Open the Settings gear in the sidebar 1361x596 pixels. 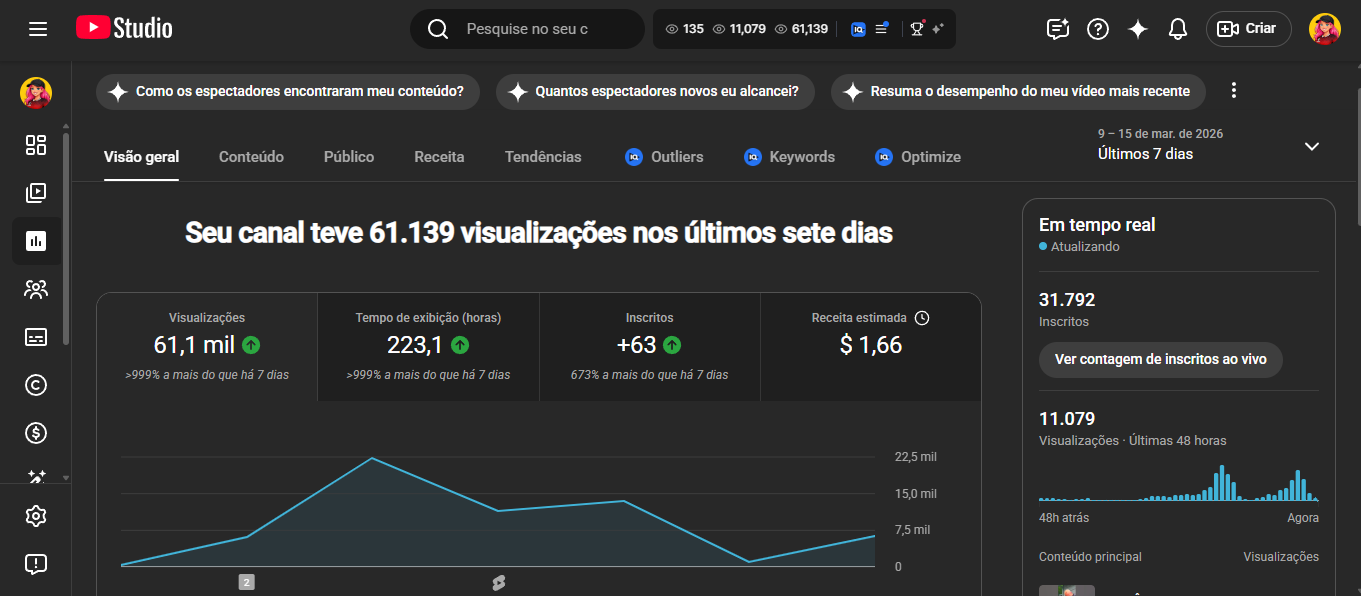(36, 516)
